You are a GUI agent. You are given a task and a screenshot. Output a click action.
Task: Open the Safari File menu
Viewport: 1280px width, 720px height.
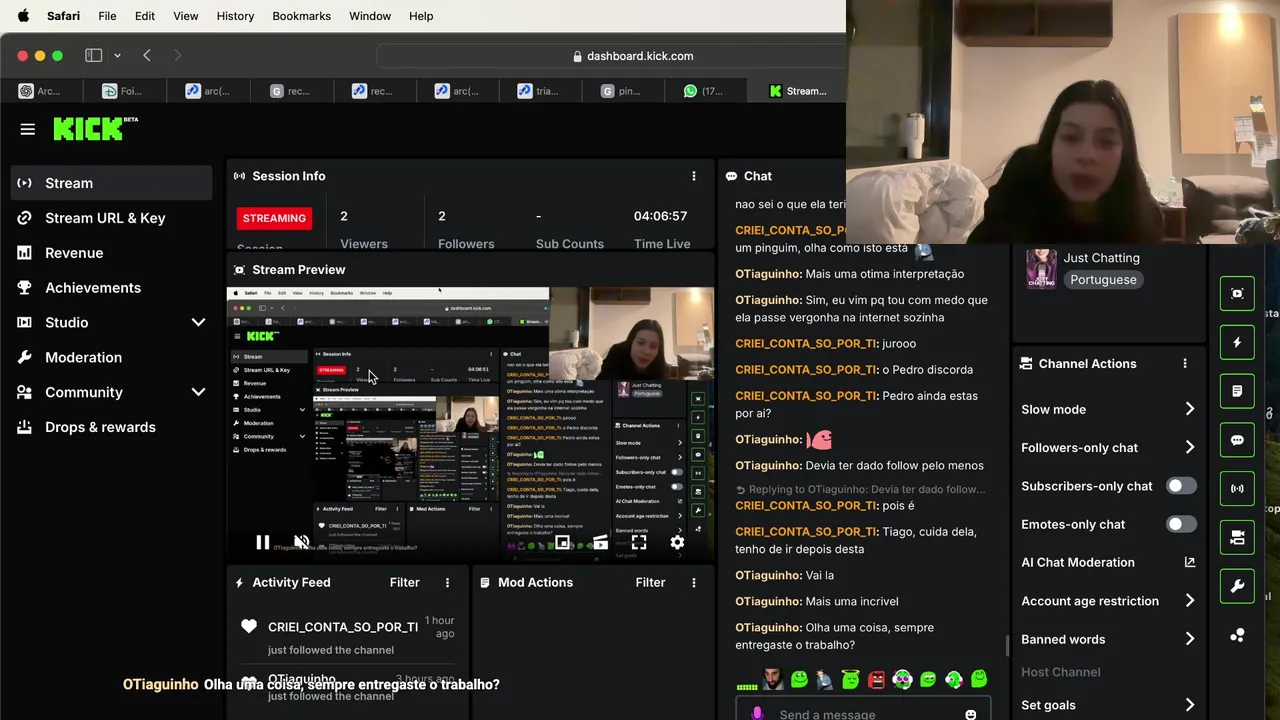(x=107, y=16)
